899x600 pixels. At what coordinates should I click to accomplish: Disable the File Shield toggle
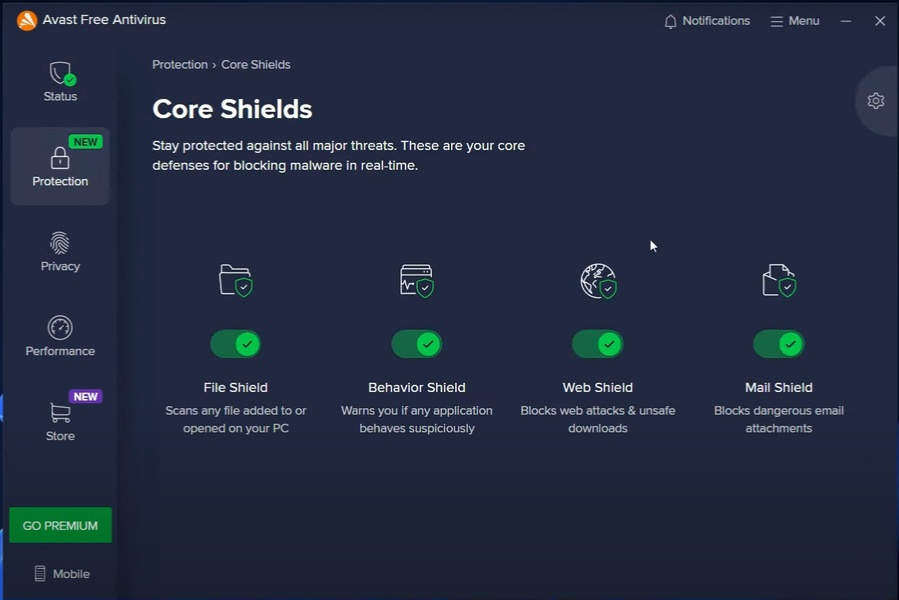pos(236,344)
